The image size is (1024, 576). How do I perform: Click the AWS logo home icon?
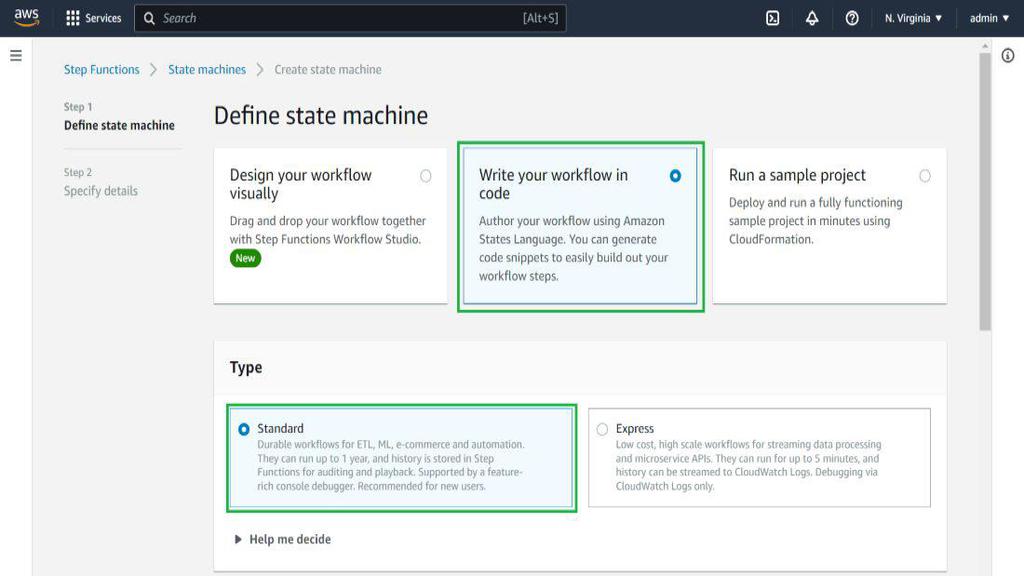point(26,18)
